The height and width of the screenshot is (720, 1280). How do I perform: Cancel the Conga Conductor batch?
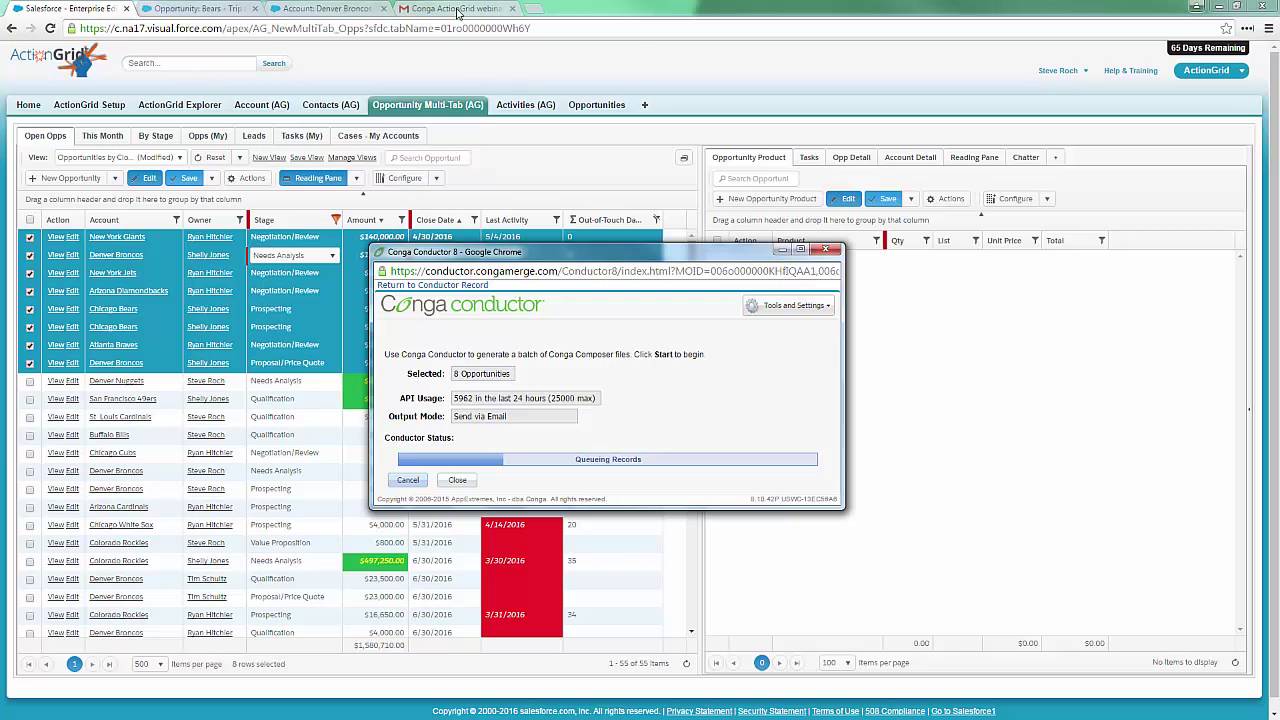[x=408, y=480]
